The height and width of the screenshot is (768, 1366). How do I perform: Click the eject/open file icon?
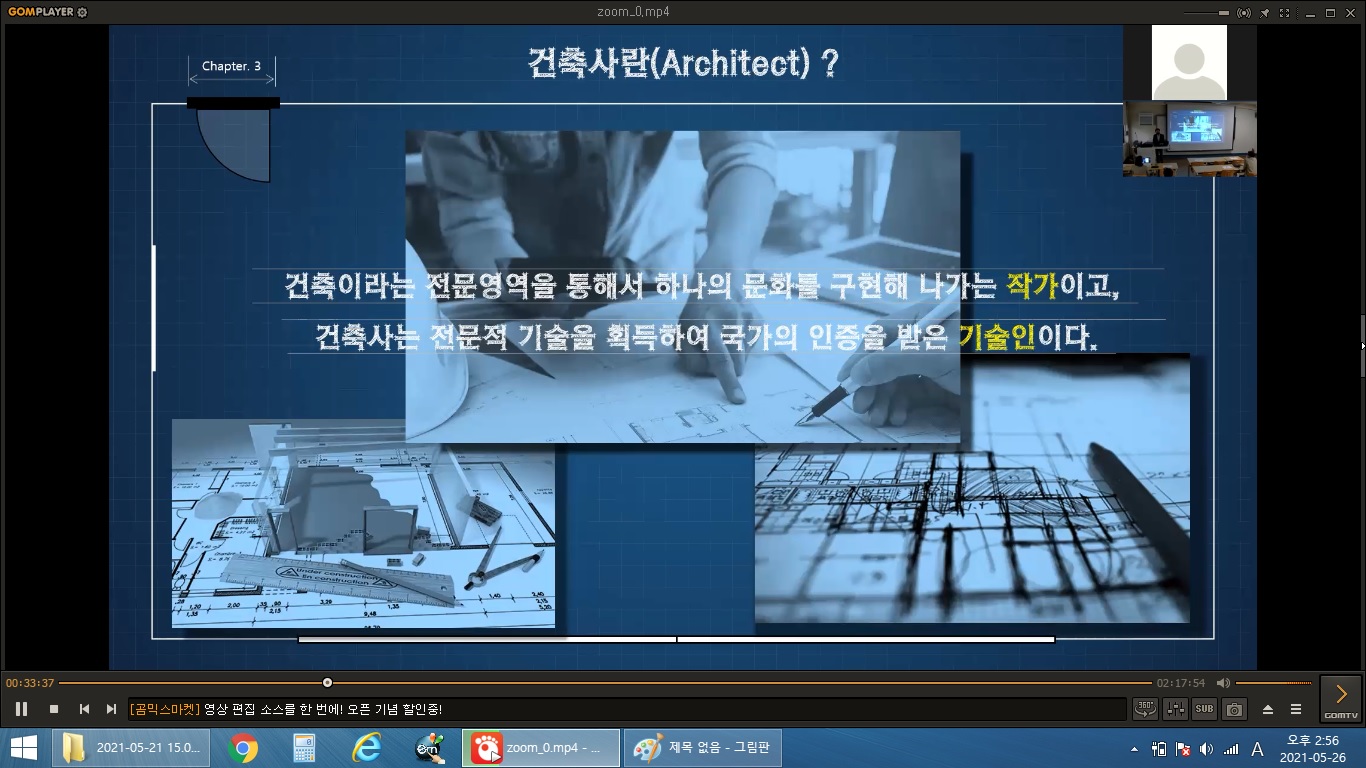click(x=1268, y=709)
